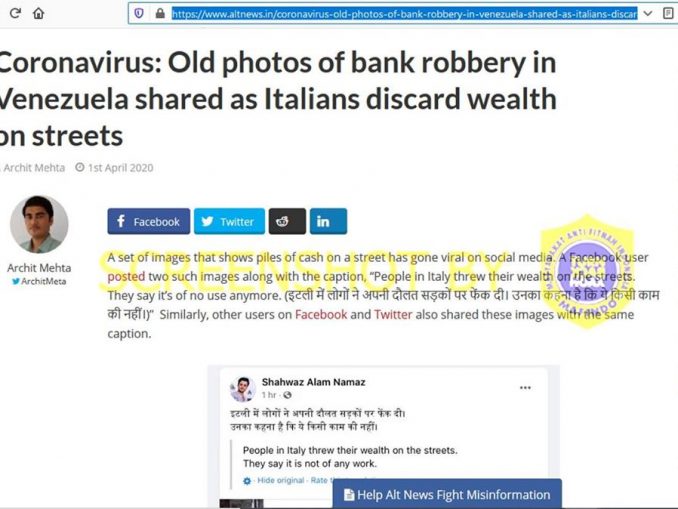Open the reader view icon in address bar

tap(668, 13)
